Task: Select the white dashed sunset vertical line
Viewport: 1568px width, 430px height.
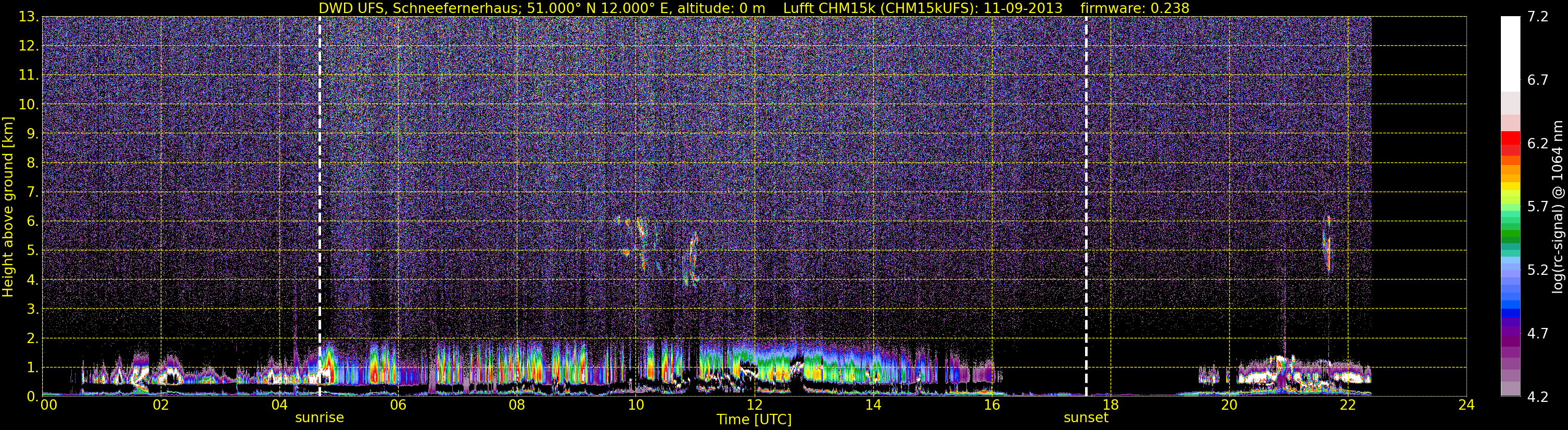Action: 1086,207
